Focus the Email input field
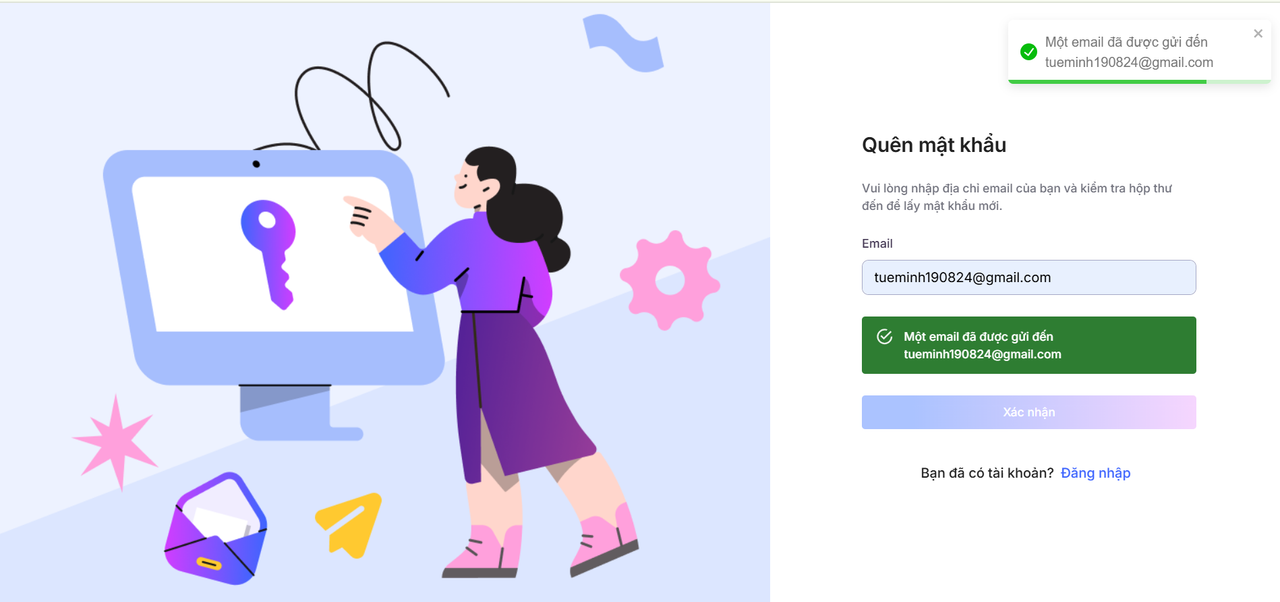 coord(1029,277)
